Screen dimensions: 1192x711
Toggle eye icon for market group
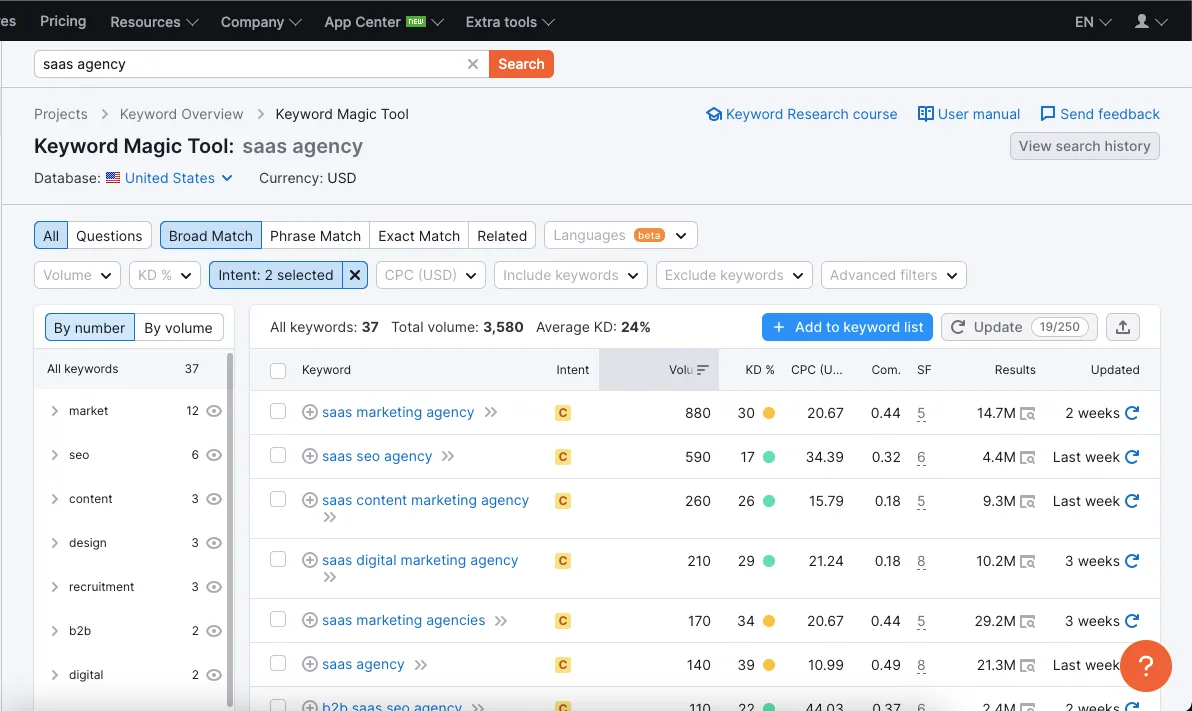(214, 411)
